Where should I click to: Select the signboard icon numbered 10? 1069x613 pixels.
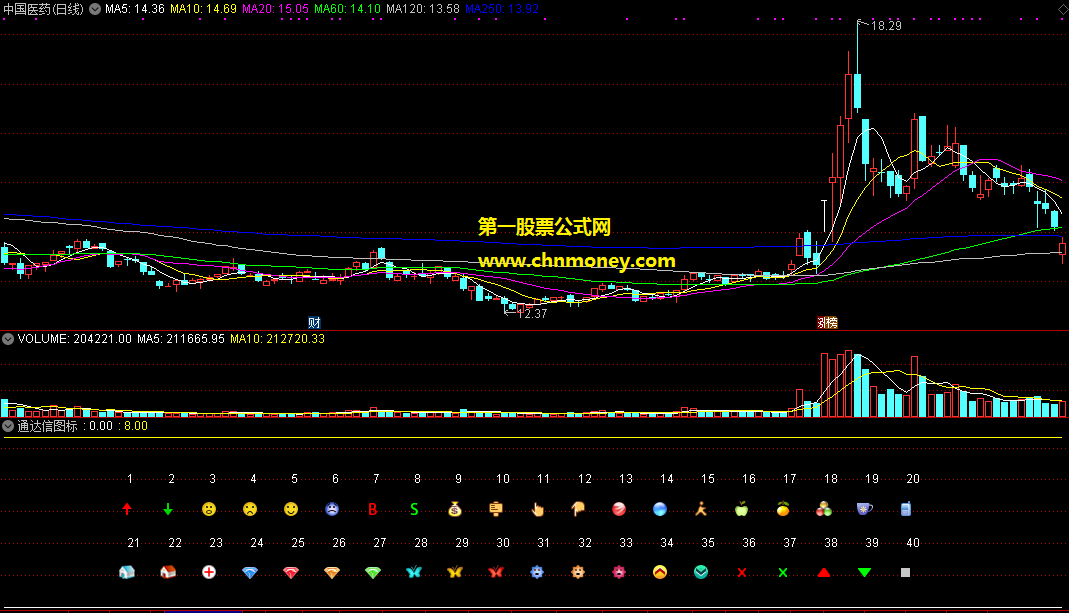coord(496,509)
